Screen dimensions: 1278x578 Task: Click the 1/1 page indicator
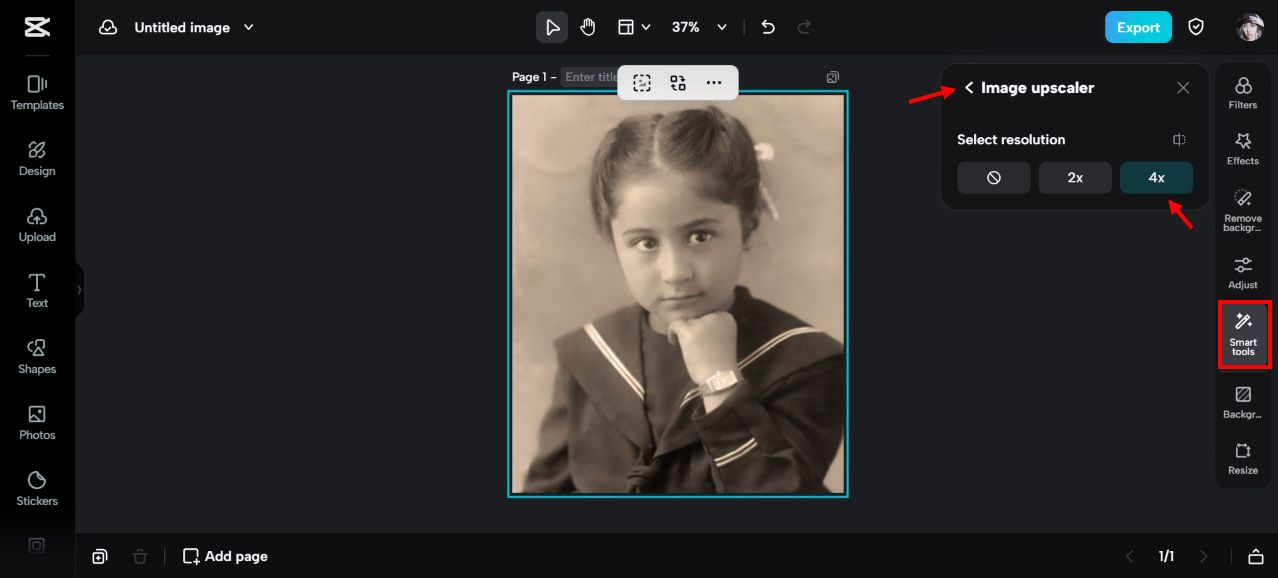(1166, 556)
